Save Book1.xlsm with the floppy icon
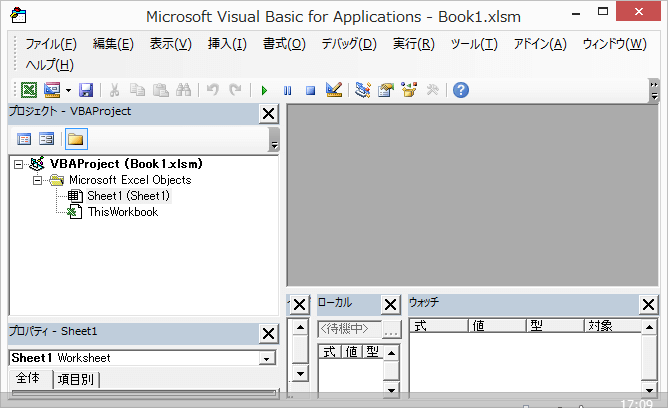 [x=86, y=90]
